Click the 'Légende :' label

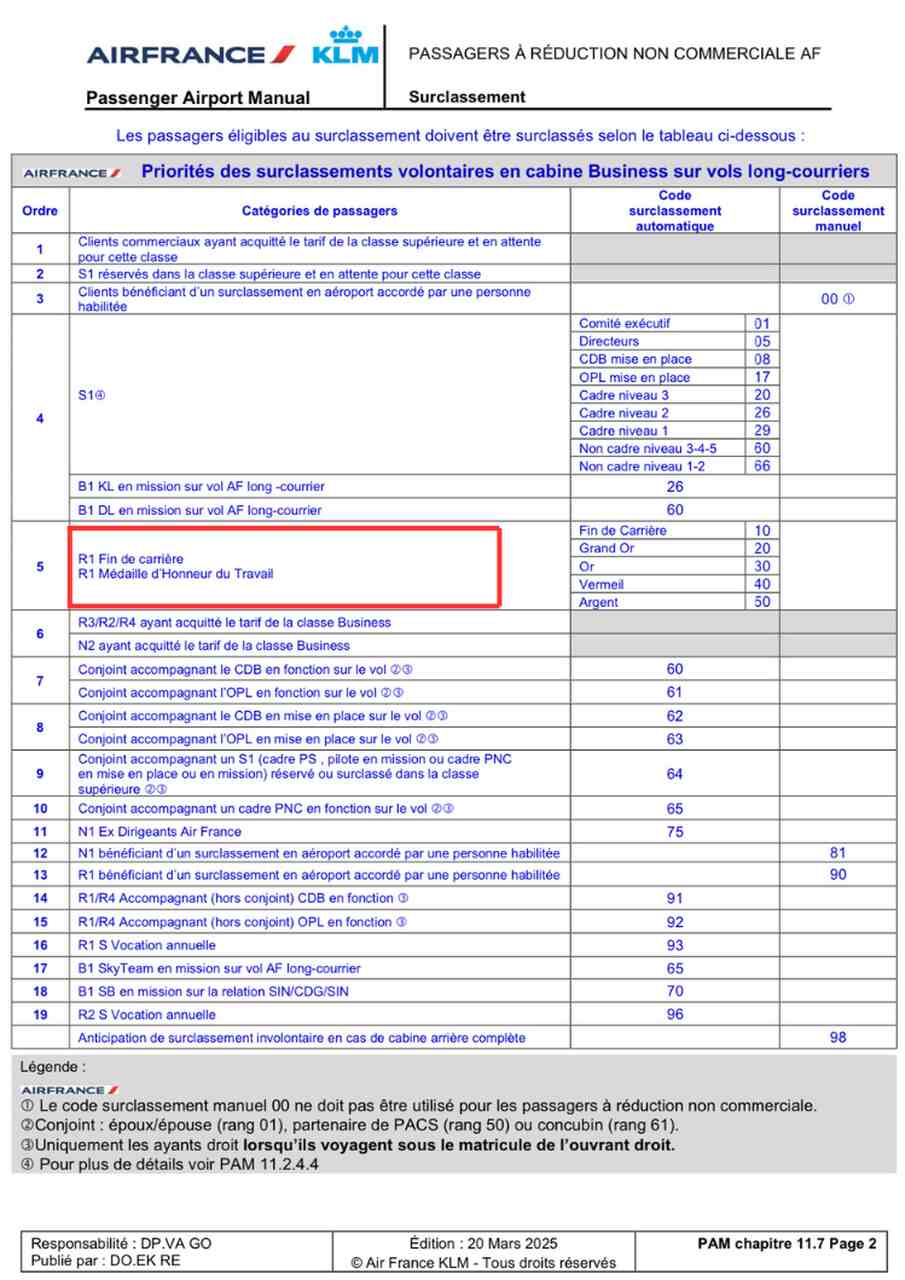(53, 1067)
